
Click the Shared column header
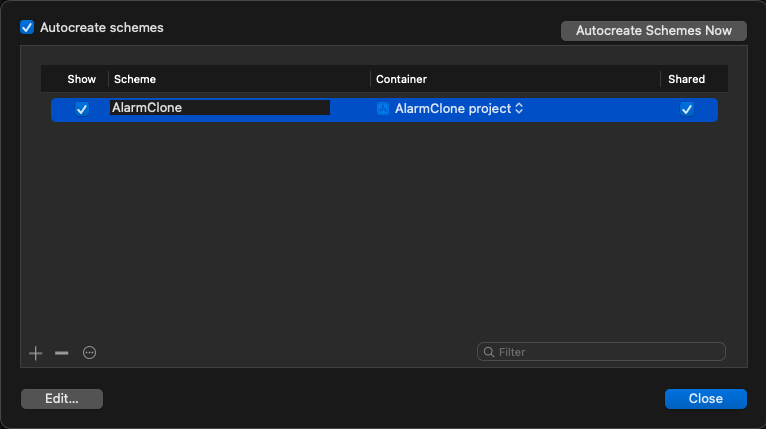coord(686,79)
